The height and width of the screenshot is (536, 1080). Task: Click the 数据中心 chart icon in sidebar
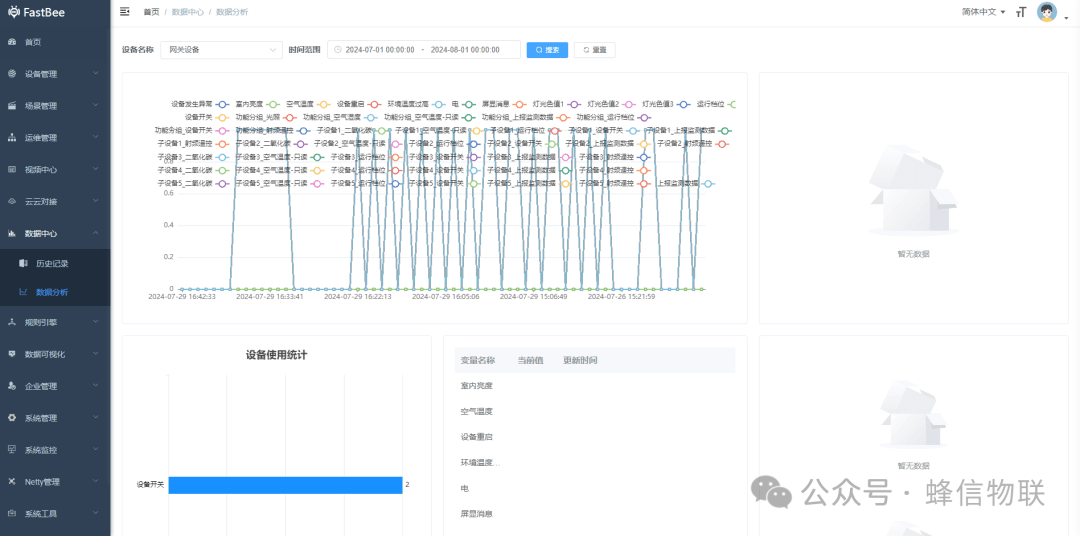click(12, 234)
